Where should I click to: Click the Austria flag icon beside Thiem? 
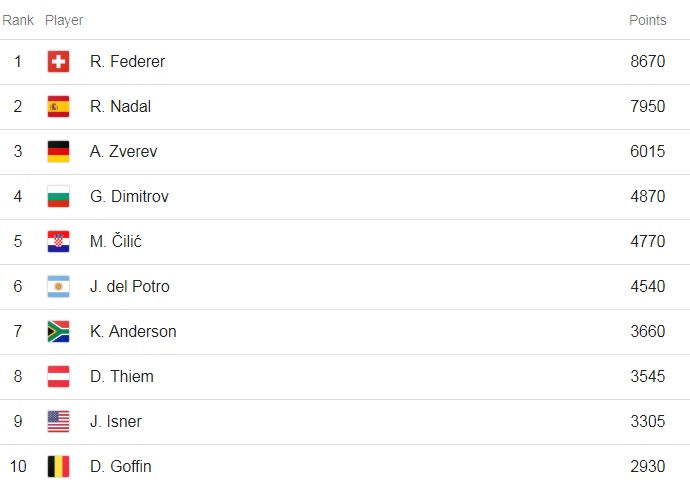click(x=59, y=376)
